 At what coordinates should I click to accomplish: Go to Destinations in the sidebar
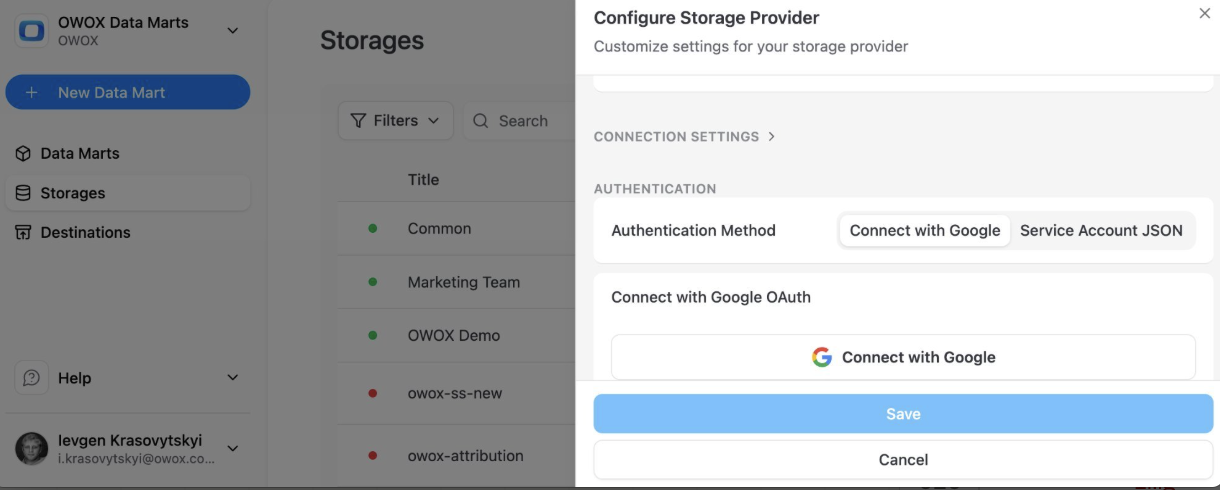(x=85, y=233)
